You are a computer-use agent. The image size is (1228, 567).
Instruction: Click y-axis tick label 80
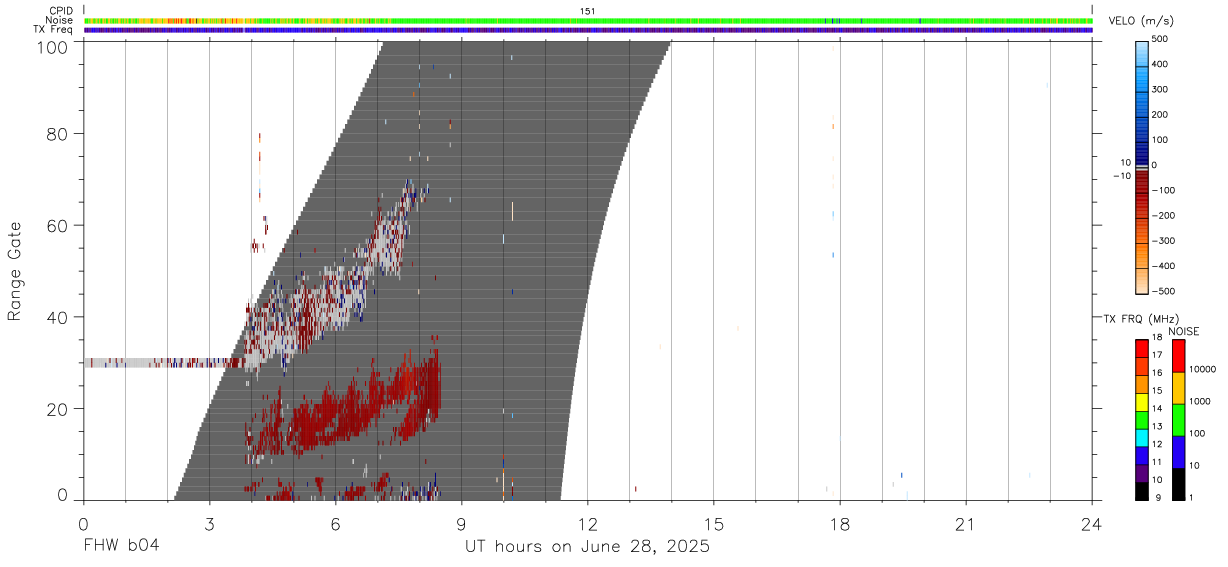click(57, 133)
